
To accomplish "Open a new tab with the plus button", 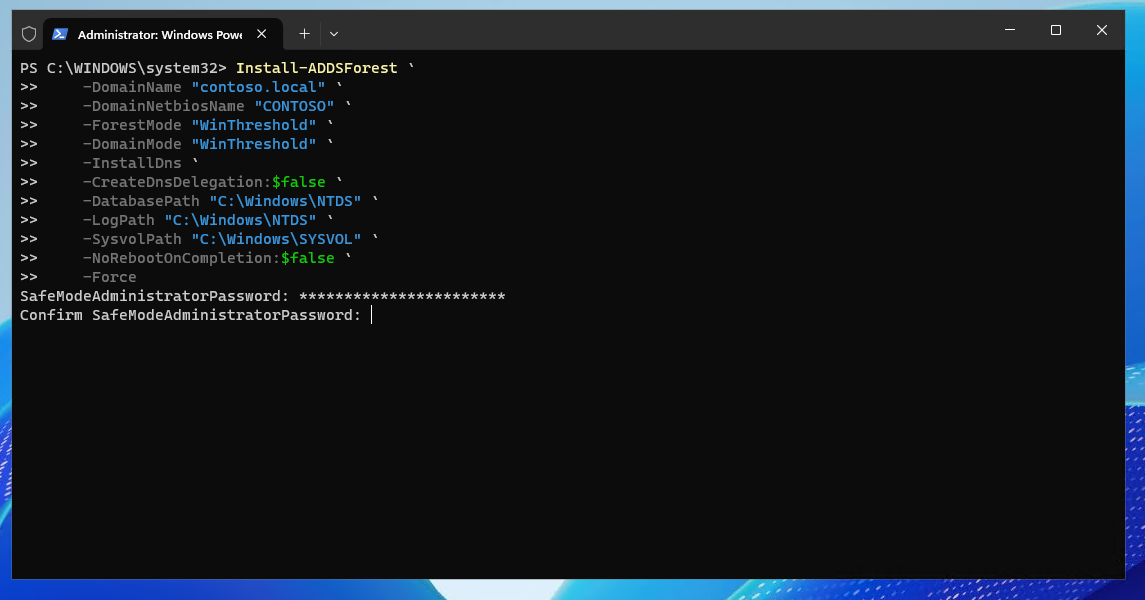I will click(x=305, y=34).
